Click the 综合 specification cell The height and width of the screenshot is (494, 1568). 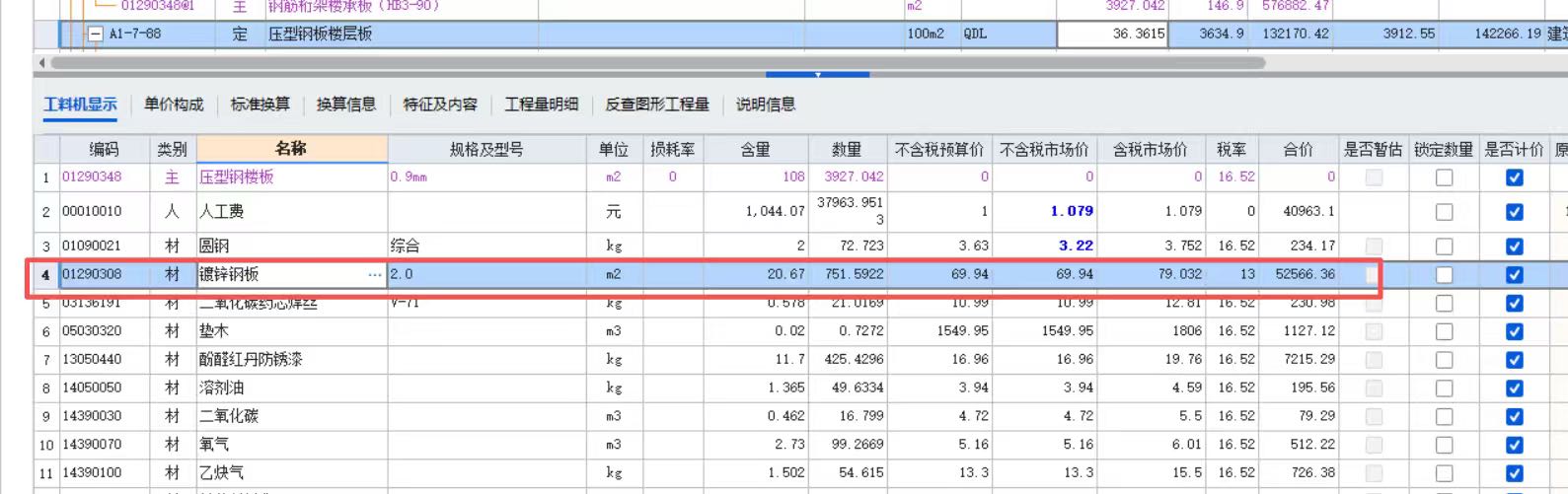point(486,246)
